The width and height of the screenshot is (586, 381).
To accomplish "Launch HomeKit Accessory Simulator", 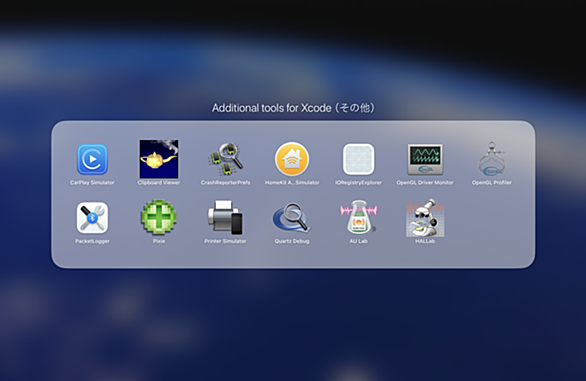I will pyautogui.click(x=292, y=159).
